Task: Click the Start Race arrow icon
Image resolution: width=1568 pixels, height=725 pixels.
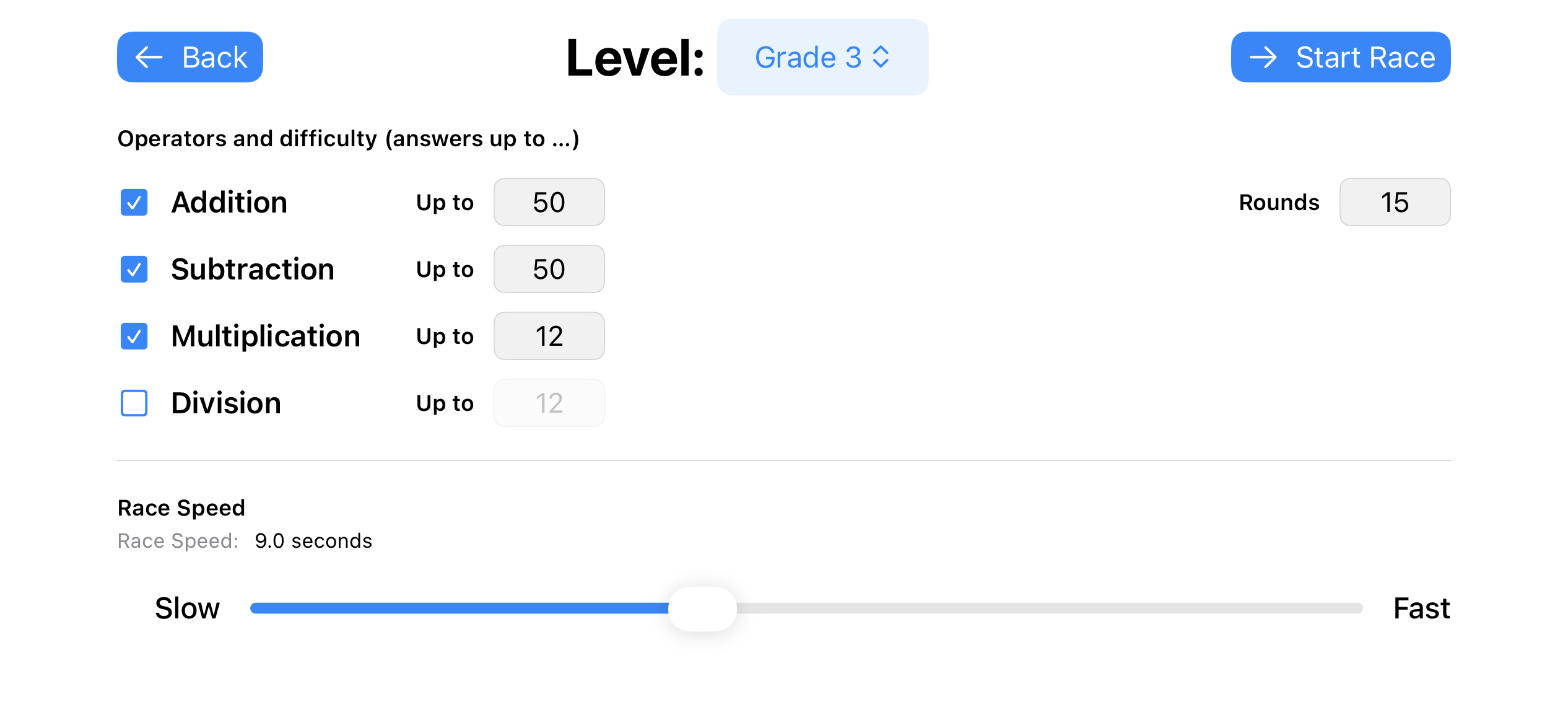Action: coord(1264,57)
